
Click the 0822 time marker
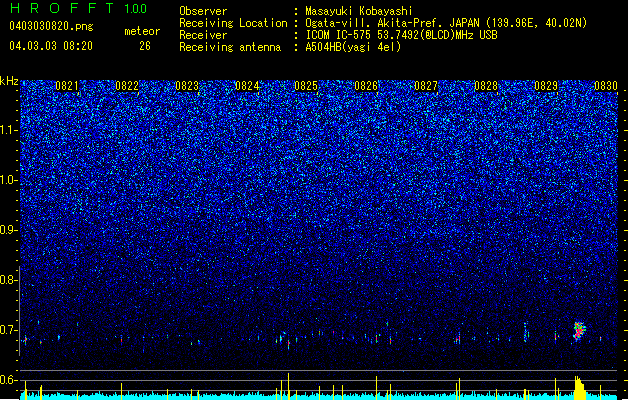127,86
